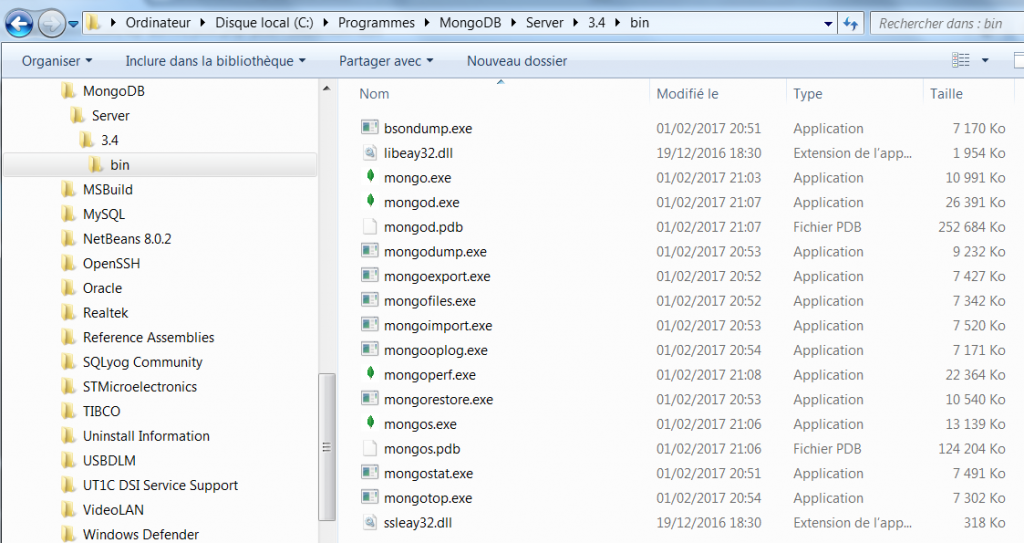Screen dimensions: 1024x543
Task: Select the mongorestore.exe file icon
Action: pyautogui.click(x=370, y=399)
